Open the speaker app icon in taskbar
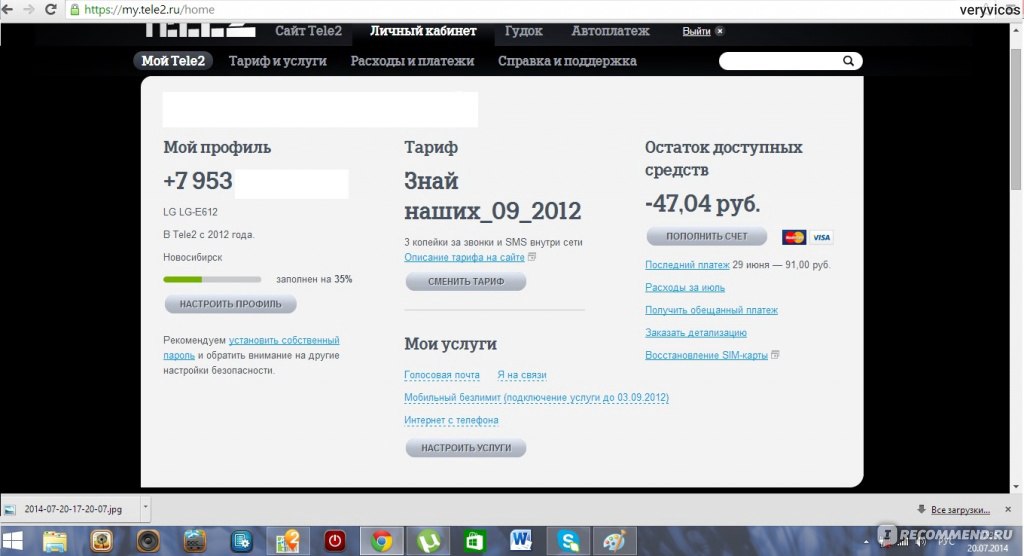1024x556 pixels. coord(148,542)
